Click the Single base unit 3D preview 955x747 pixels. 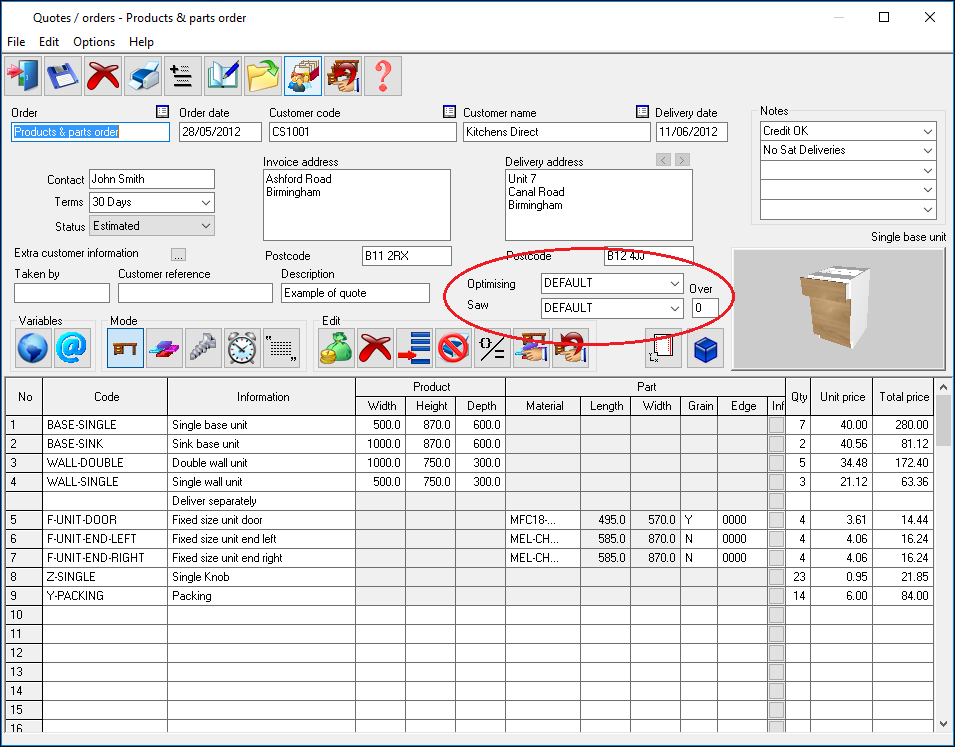[x=839, y=309]
